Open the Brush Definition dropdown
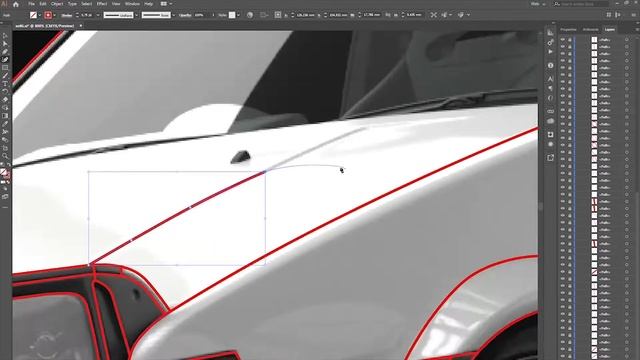The width and height of the screenshot is (640, 360). (173, 15)
